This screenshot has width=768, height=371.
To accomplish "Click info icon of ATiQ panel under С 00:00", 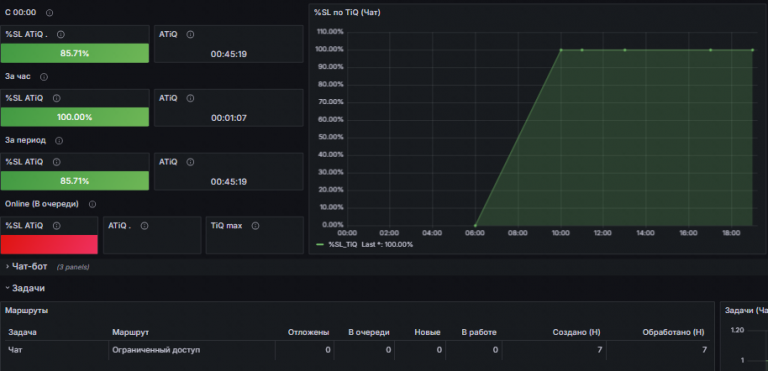I will [x=191, y=35].
